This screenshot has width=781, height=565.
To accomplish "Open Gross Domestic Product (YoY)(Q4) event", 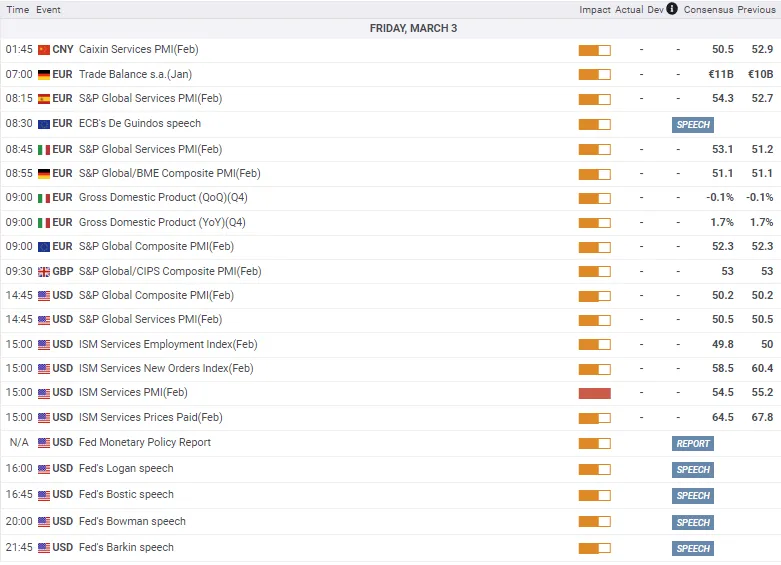I will (162, 222).
